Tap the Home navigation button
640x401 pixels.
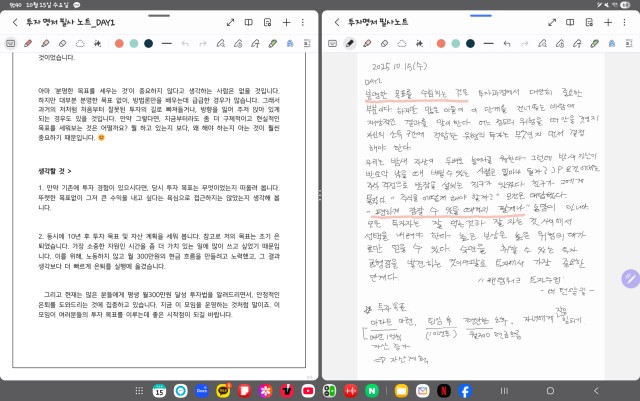pyautogui.click(x=550, y=391)
